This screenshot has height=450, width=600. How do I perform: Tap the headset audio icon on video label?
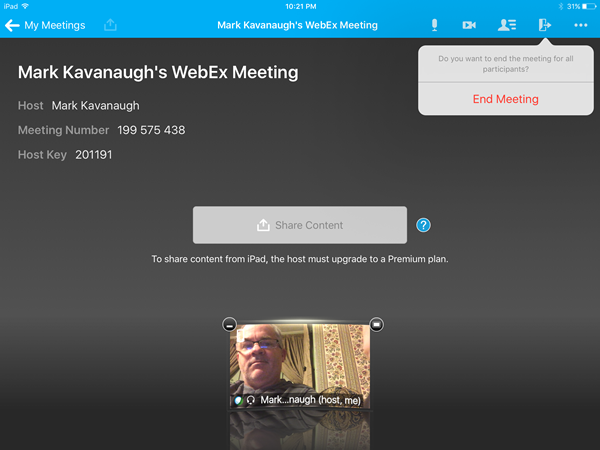pyautogui.click(x=251, y=400)
